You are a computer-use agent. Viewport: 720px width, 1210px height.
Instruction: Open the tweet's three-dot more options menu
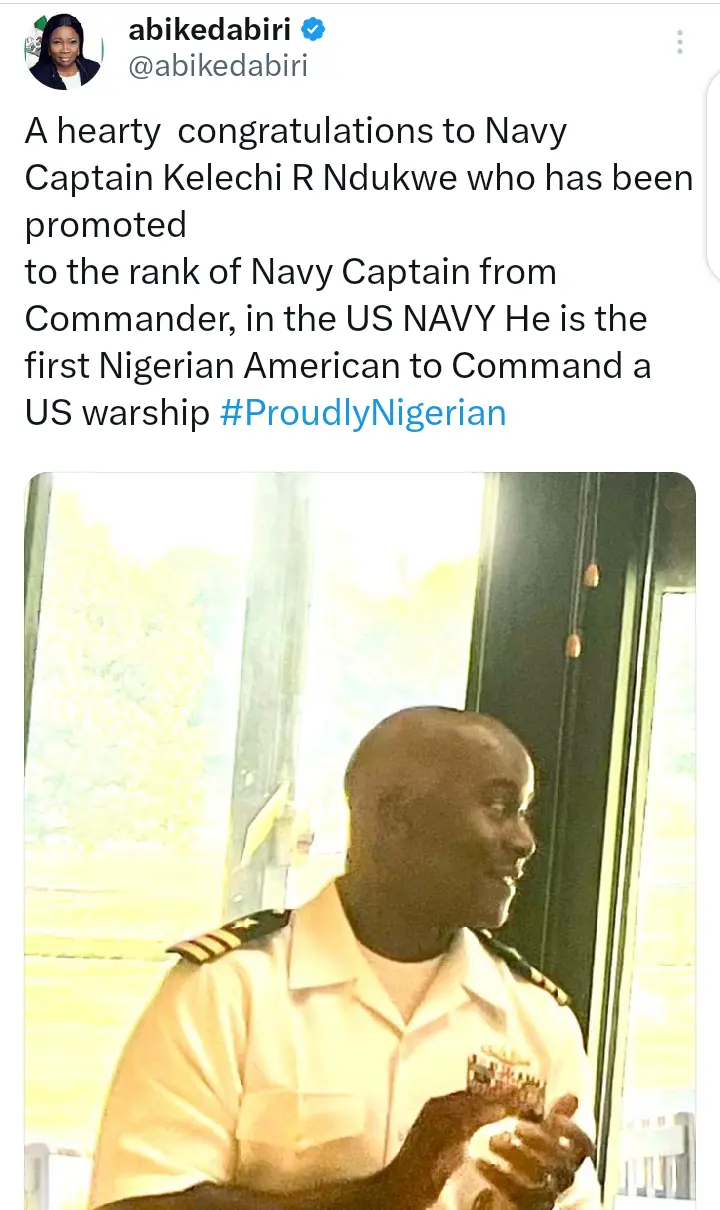680,42
